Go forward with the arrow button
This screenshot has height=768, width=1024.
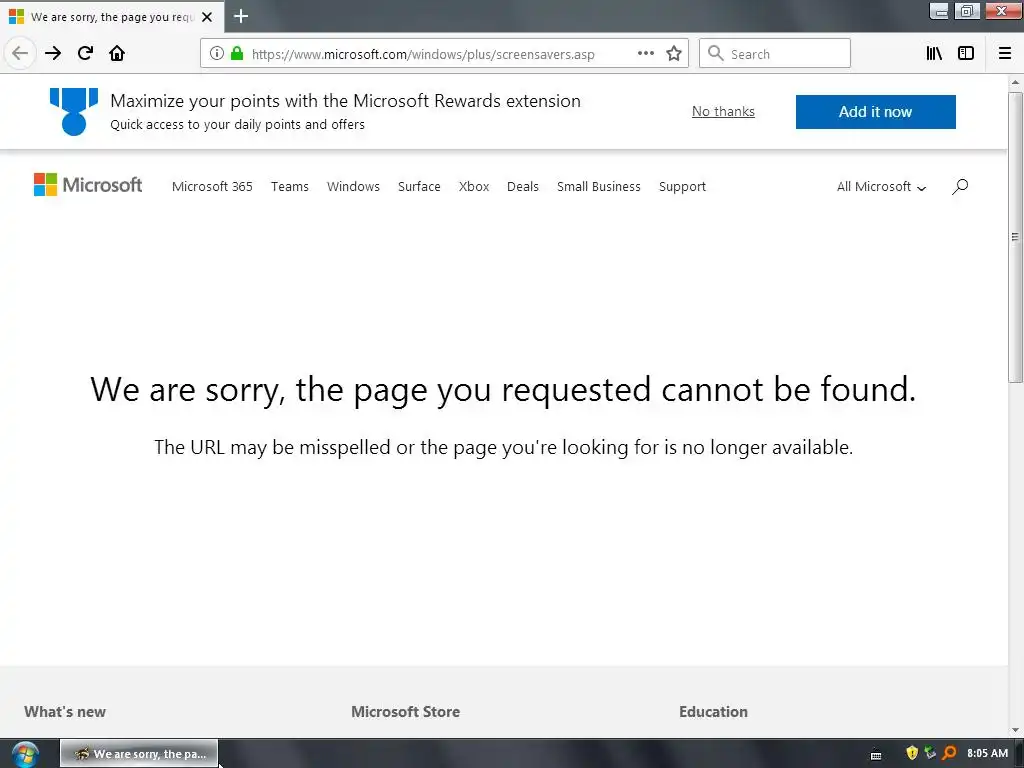53,54
